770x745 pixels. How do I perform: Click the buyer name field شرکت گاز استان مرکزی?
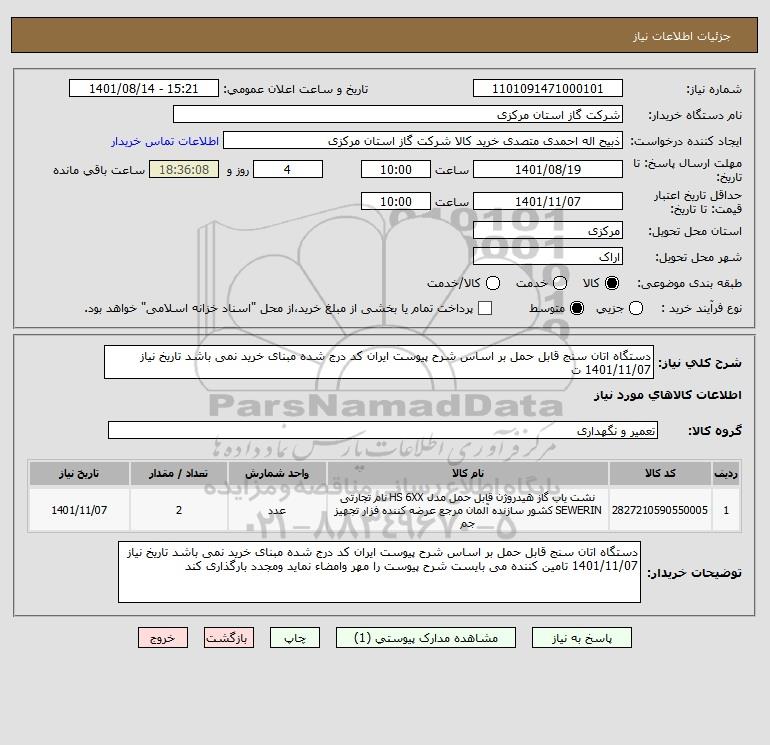(398, 114)
